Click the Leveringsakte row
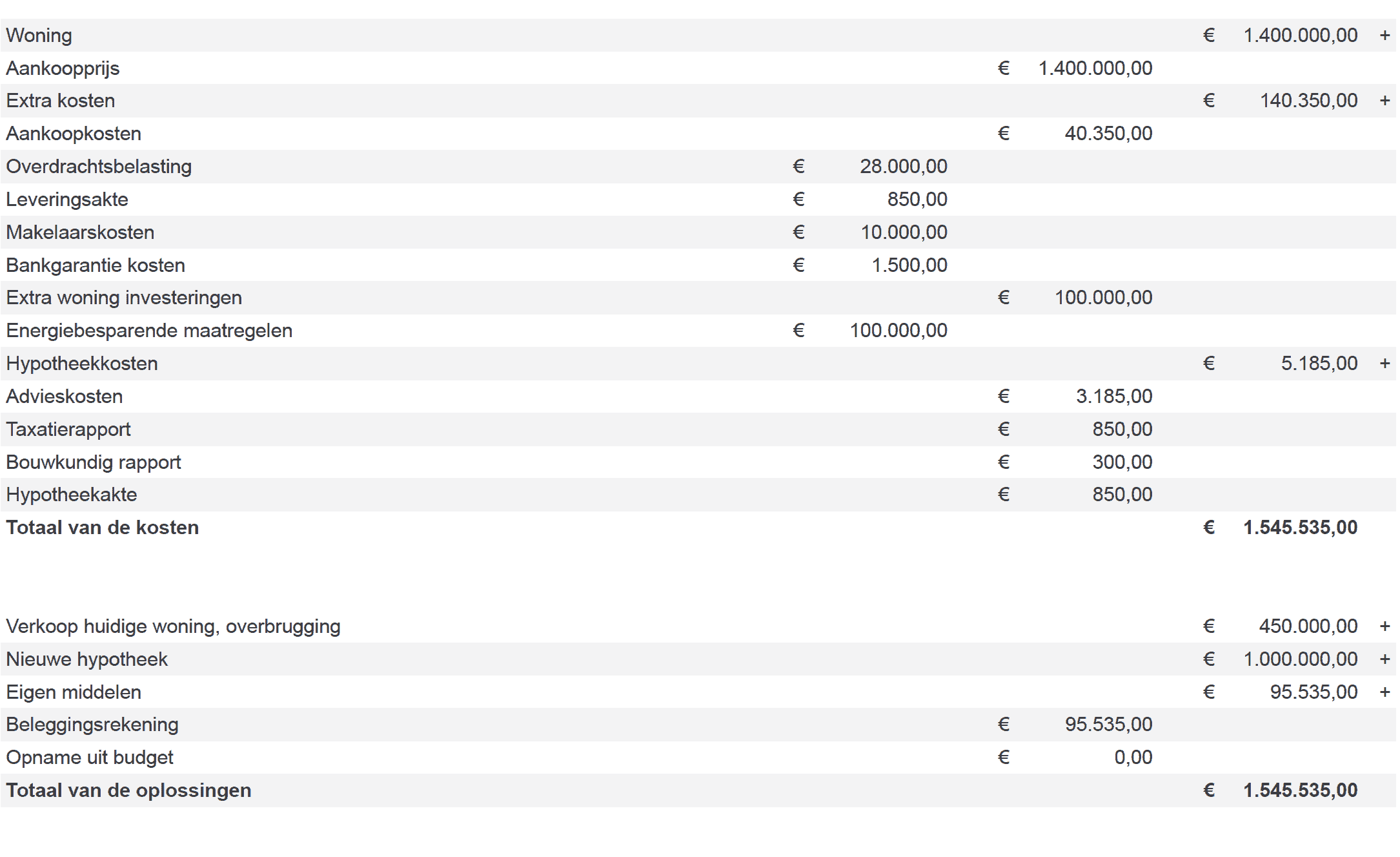This screenshot has height=857, width=1400. pos(698,200)
